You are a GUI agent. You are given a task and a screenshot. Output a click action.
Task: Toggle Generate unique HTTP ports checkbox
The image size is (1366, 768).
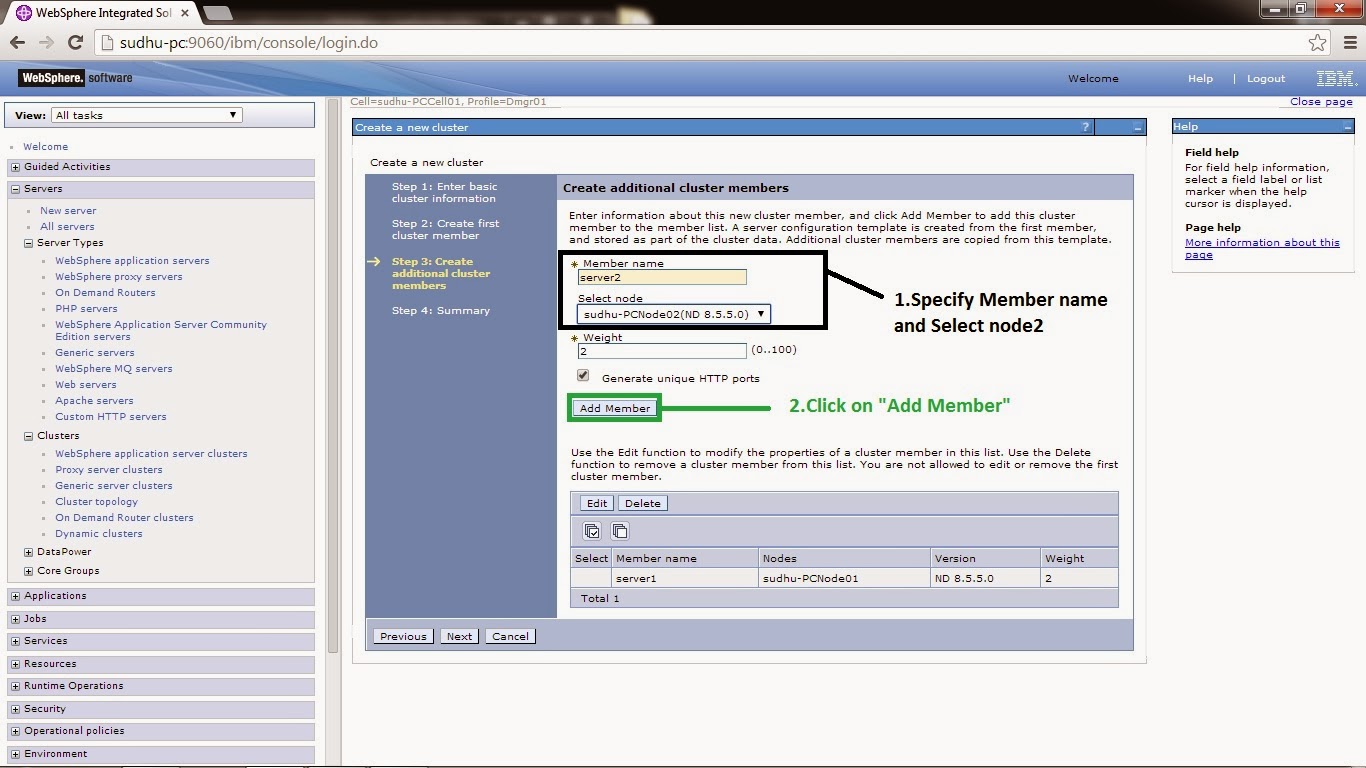(x=583, y=376)
